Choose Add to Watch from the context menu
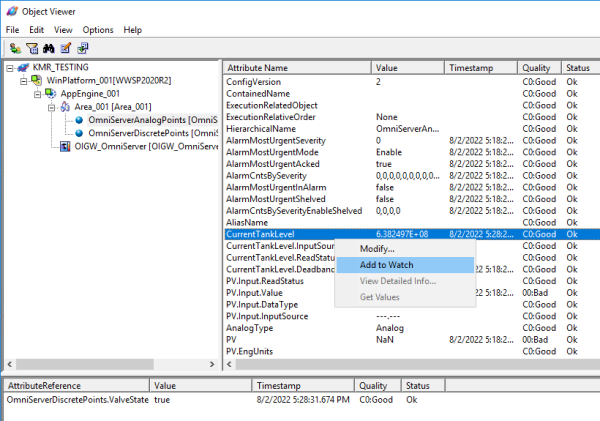Screen dimensions: 600x421 pyautogui.click(x=405, y=265)
